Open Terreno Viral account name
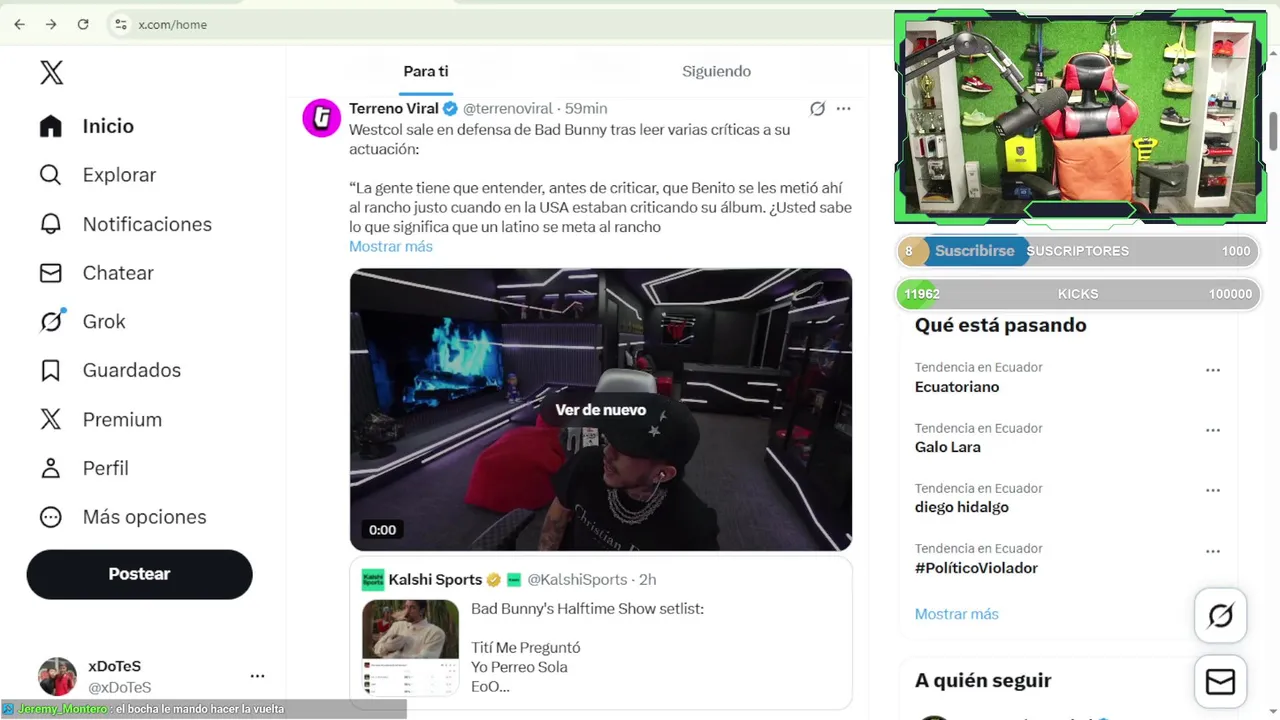The width and height of the screenshot is (1280, 720). [x=395, y=108]
